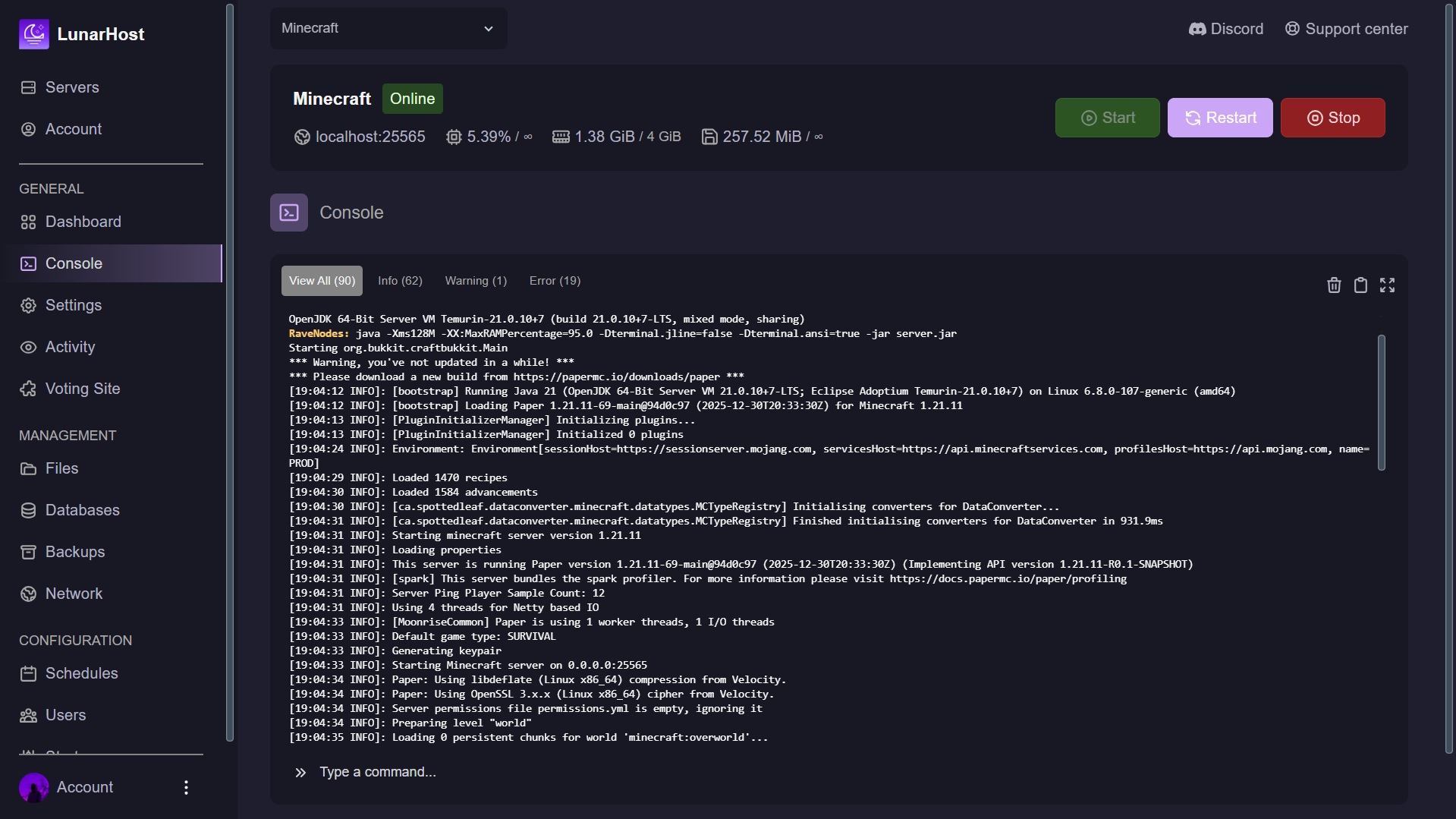Click the Voting Site puzzle icon
The image size is (1456, 819).
click(x=28, y=389)
